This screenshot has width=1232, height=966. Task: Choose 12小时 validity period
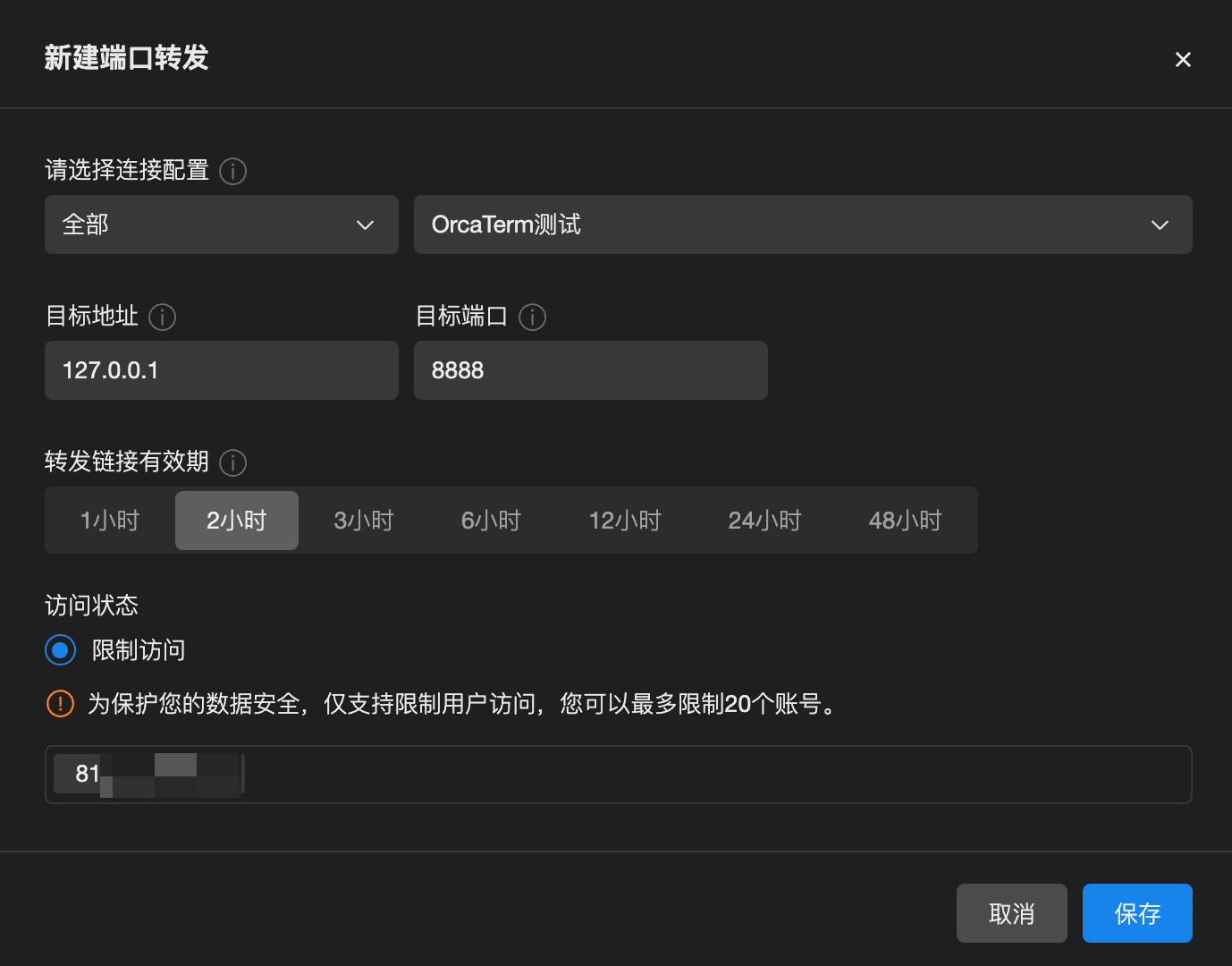(x=625, y=521)
